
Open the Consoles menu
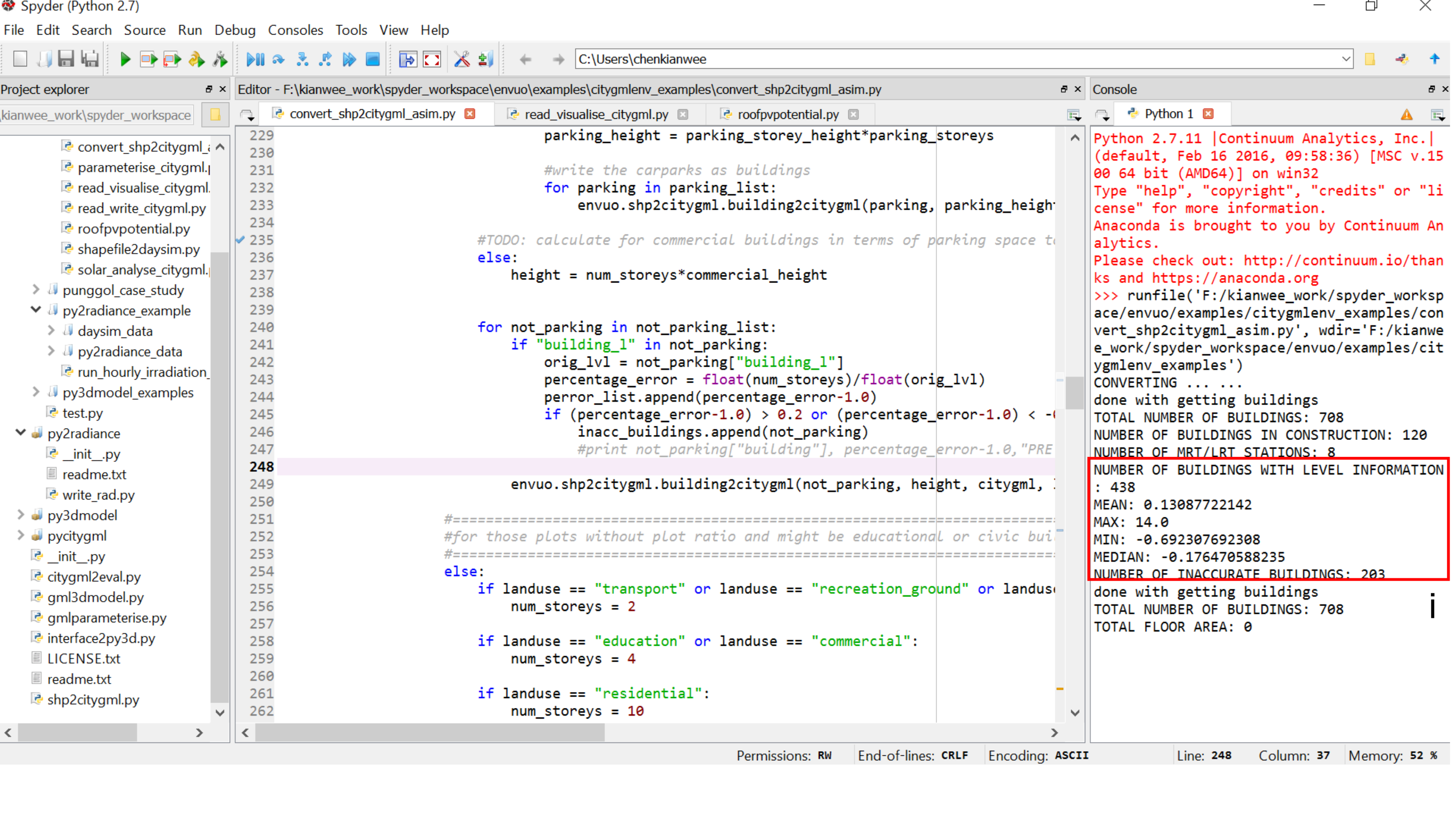click(x=295, y=30)
